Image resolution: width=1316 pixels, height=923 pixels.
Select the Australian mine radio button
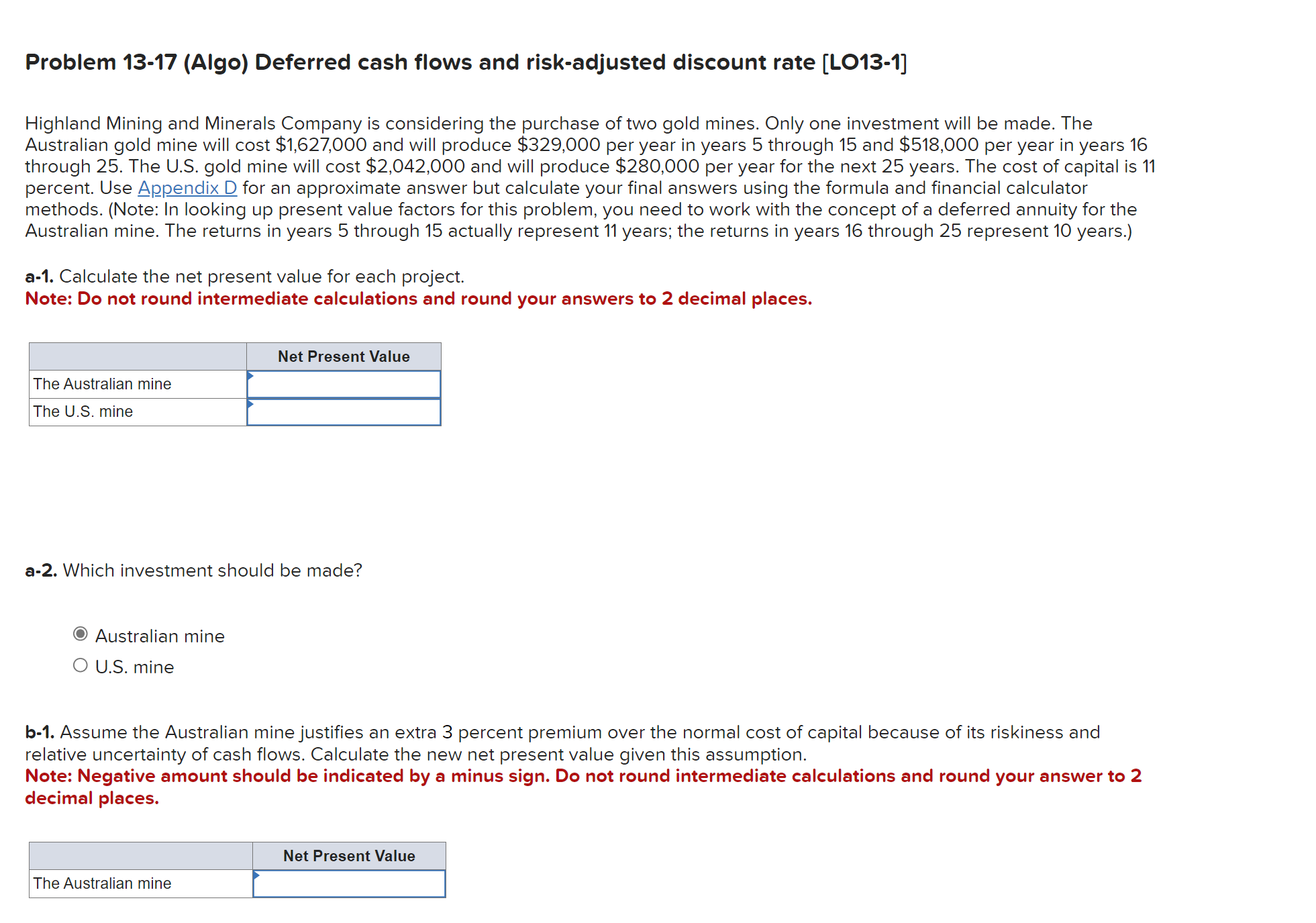tap(80, 634)
